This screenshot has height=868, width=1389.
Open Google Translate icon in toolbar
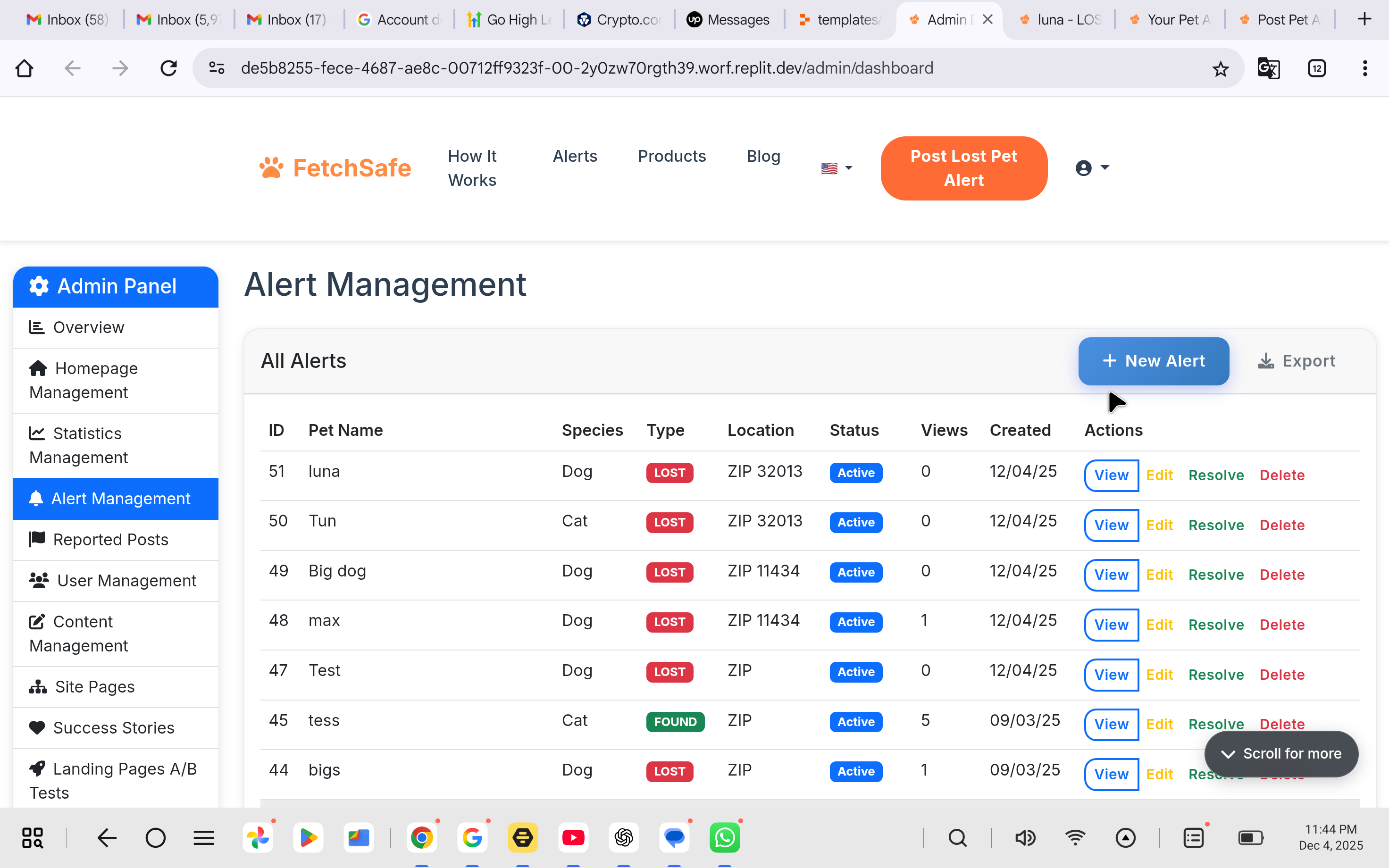coord(1268,69)
